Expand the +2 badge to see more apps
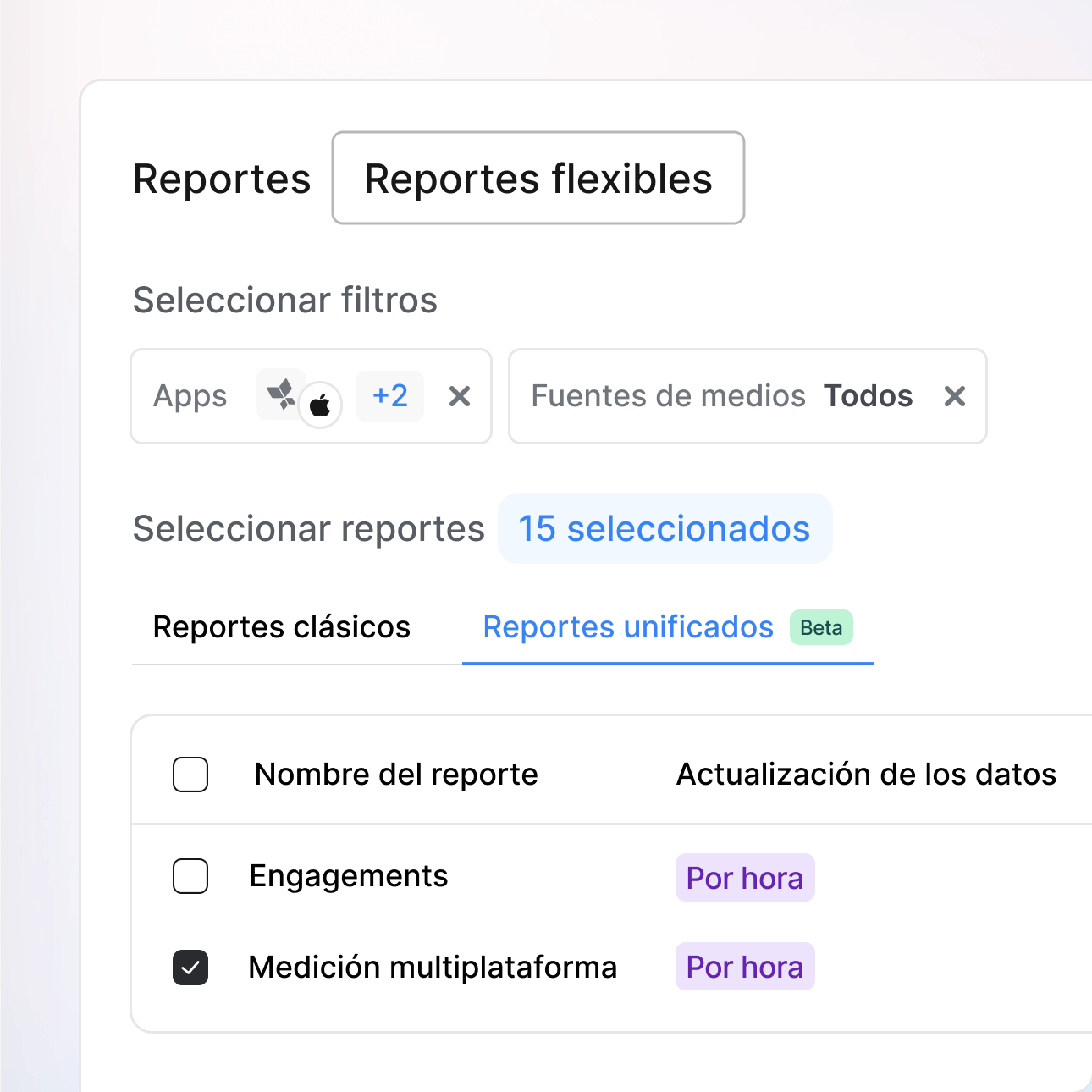The height and width of the screenshot is (1092, 1092). [x=389, y=395]
